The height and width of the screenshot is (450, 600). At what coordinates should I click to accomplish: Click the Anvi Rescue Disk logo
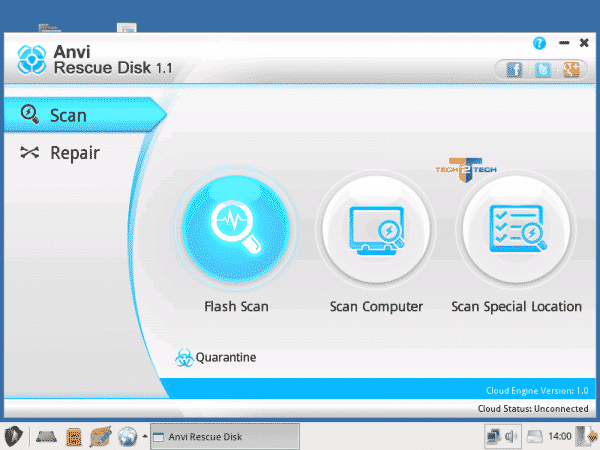pyautogui.click(x=32, y=60)
